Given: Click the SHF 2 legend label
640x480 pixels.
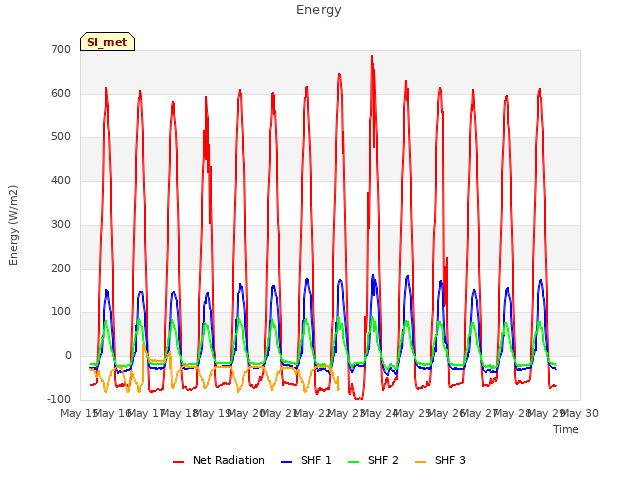Looking at the screenshot, I should coord(383,460).
